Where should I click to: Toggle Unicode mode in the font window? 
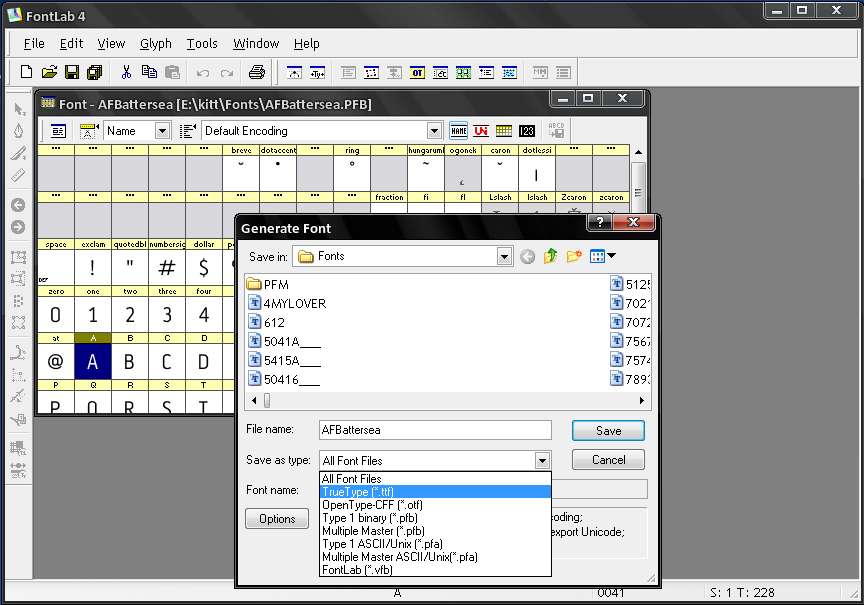click(x=481, y=131)
